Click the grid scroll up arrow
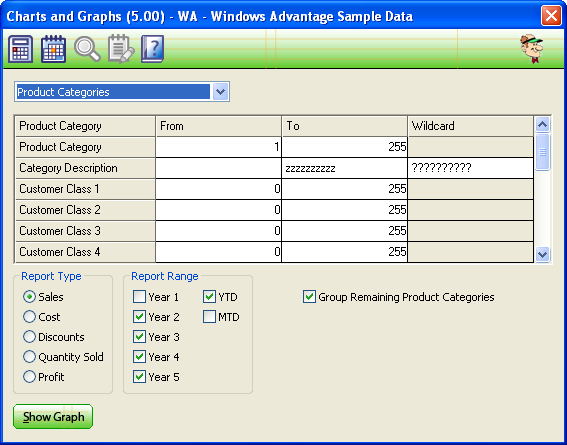Screen dimensions: 567x445 [x=542, y=125]
